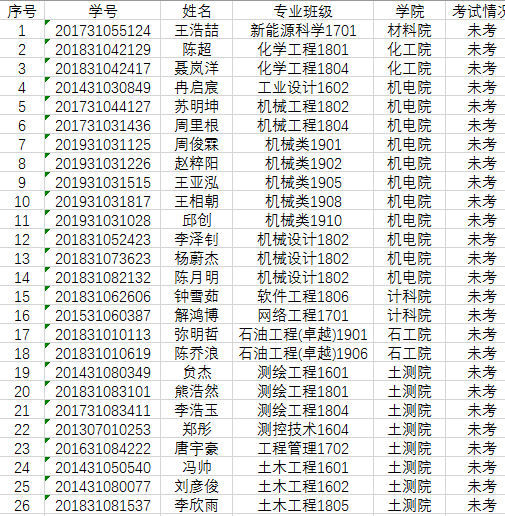Viewport: 505px width, 516px height.
Task: Select name cell 王浩喆
Action: [196, 29]
